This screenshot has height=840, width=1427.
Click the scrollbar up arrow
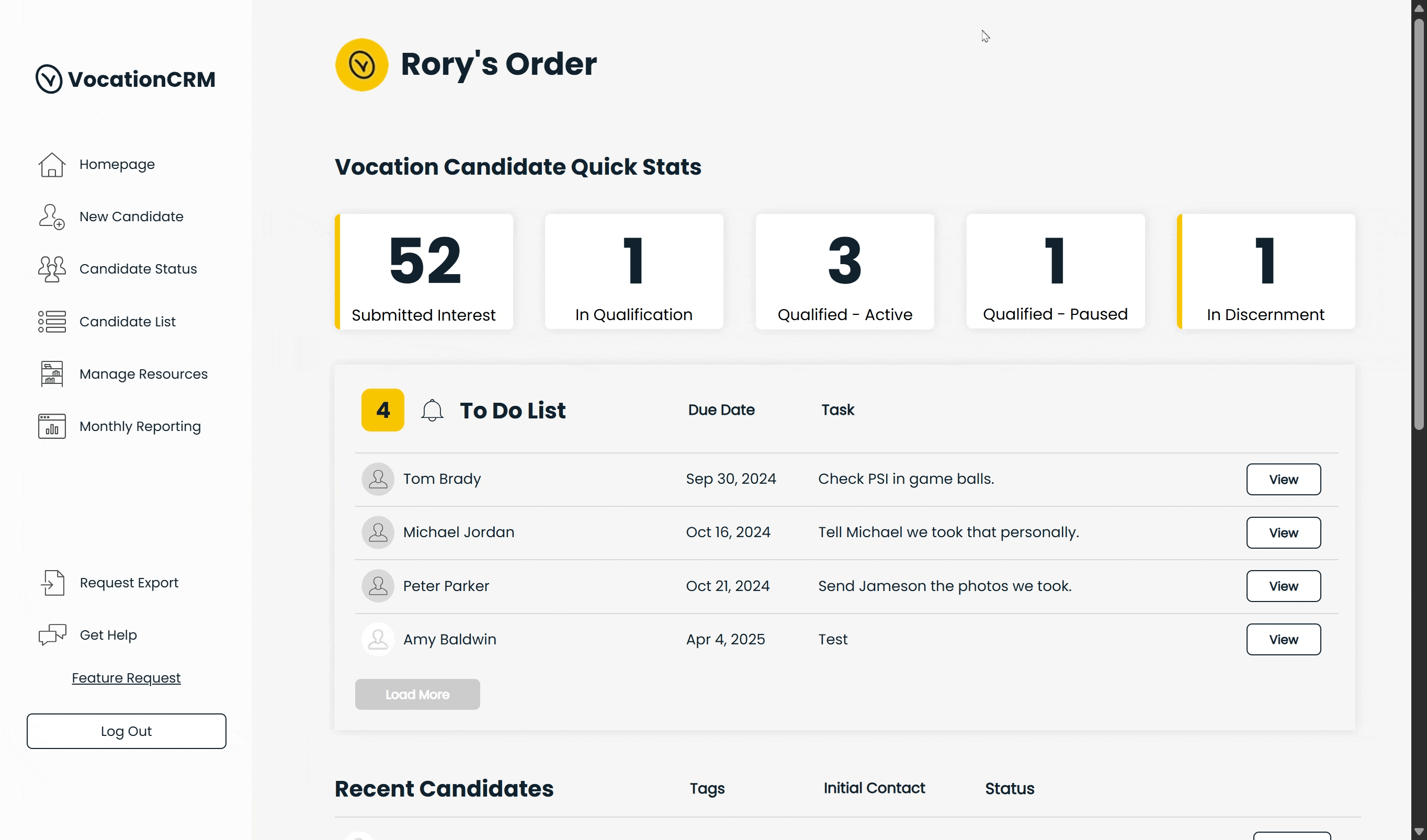coord(1419,8)
